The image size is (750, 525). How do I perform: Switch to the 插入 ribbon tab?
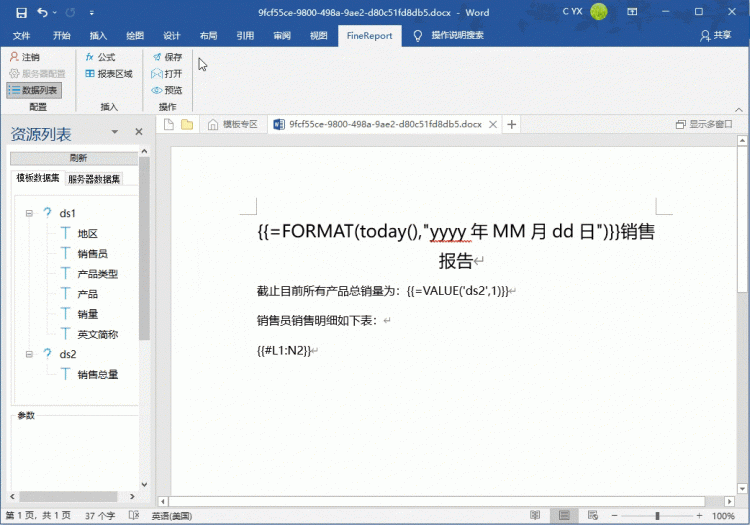98,35
